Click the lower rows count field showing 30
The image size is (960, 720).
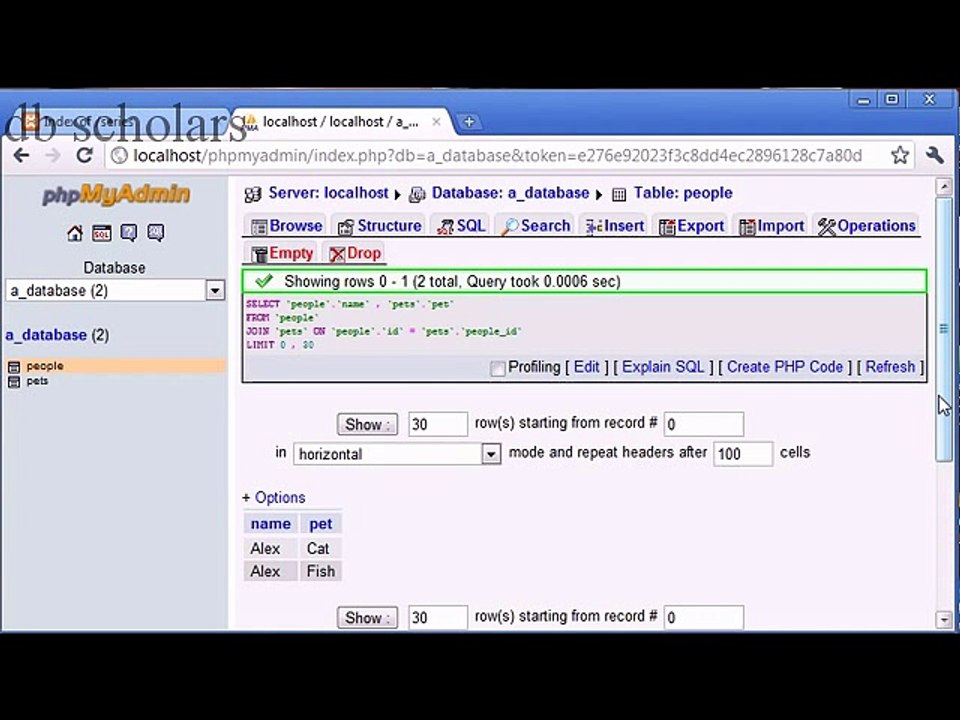(438, 618)
